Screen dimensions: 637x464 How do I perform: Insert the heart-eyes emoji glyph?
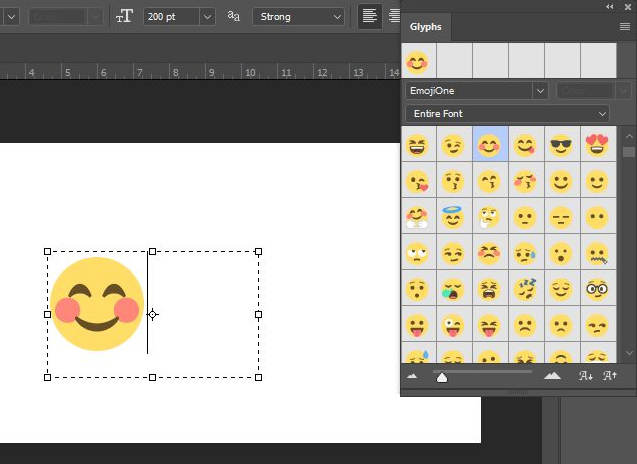click(597, 146)
